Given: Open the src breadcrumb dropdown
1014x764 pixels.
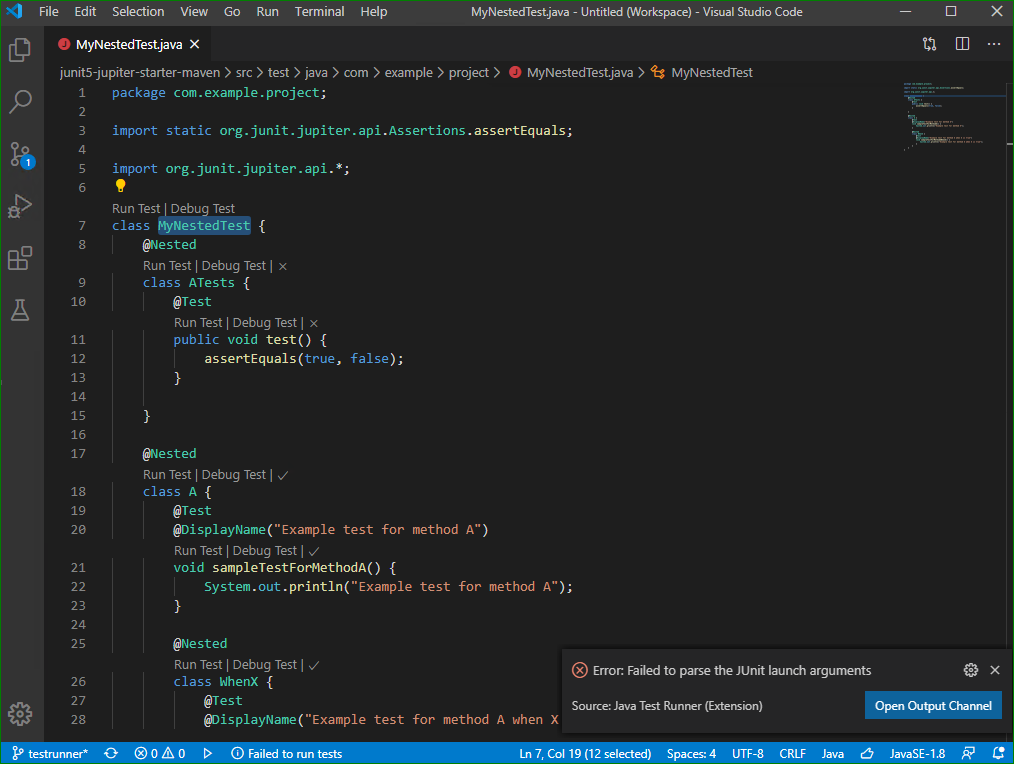Looking at the screenshot, I should (244, 72).
